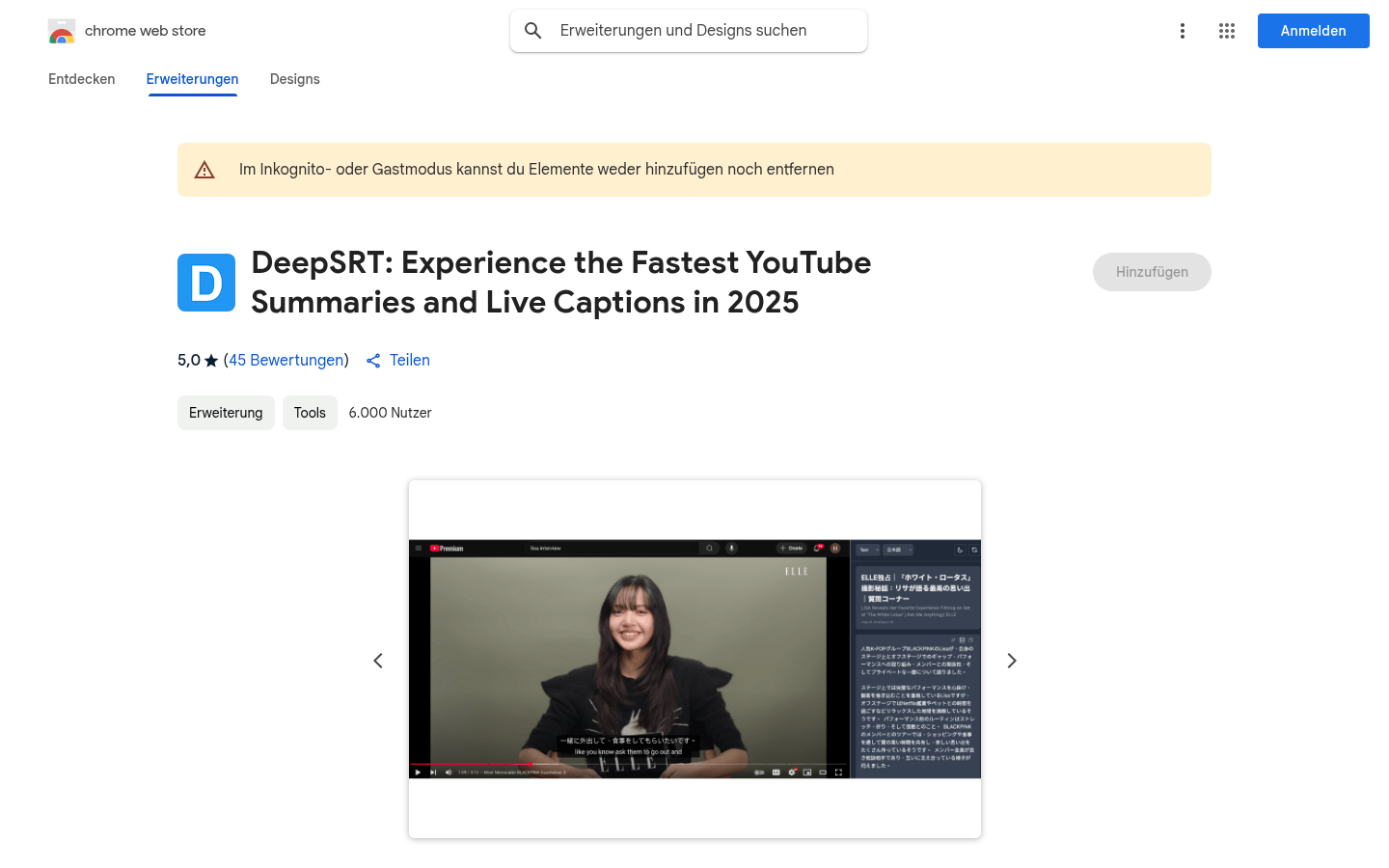This screenshot has width=1389, height=868.
Task: Open the Google apps grid
Action: coord(1227,31)
